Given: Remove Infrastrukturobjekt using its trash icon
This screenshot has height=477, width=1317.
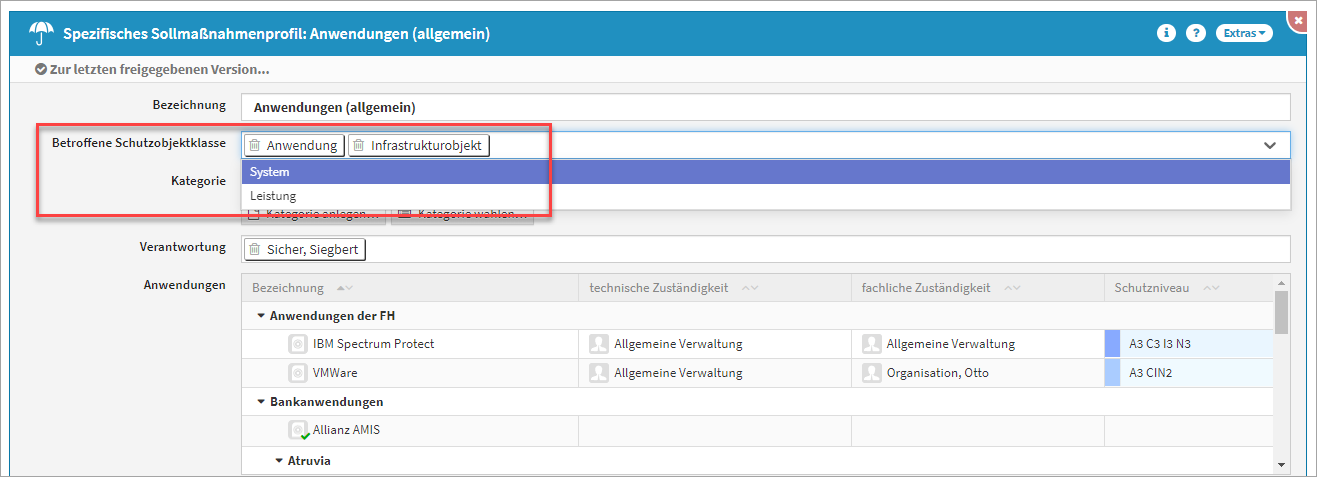Looking at the screenshot, I should point(359,145).
